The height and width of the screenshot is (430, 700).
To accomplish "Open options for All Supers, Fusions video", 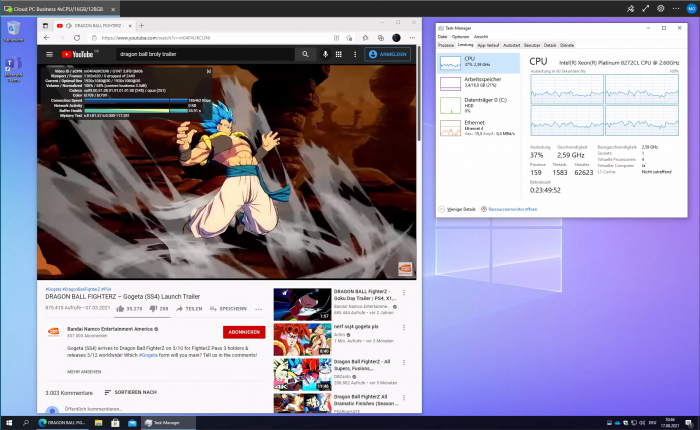I will tap(404, 363).
